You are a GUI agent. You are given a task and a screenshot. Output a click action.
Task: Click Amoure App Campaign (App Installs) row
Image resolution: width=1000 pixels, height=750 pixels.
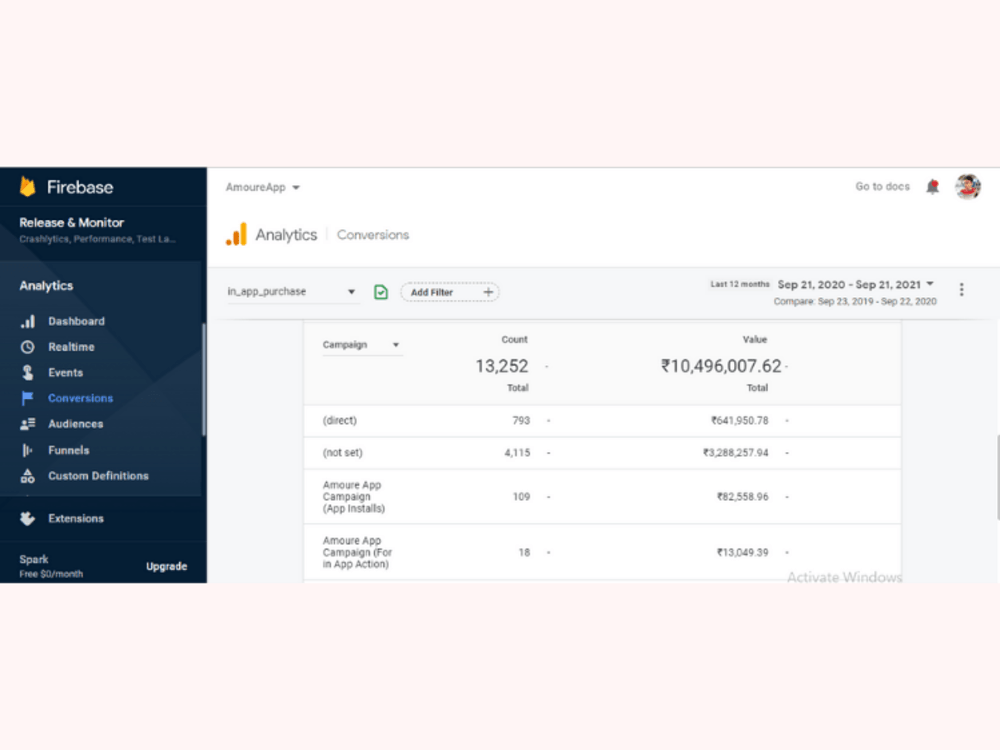pos(602,497)
